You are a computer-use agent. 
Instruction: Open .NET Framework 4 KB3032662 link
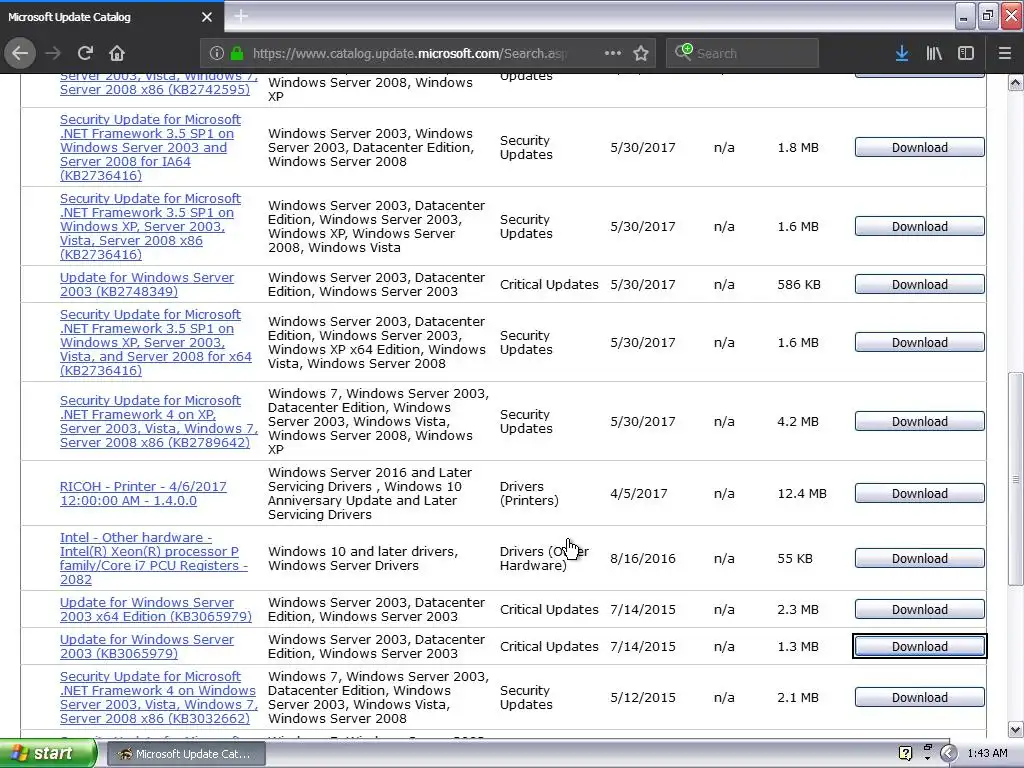(159, 697)
